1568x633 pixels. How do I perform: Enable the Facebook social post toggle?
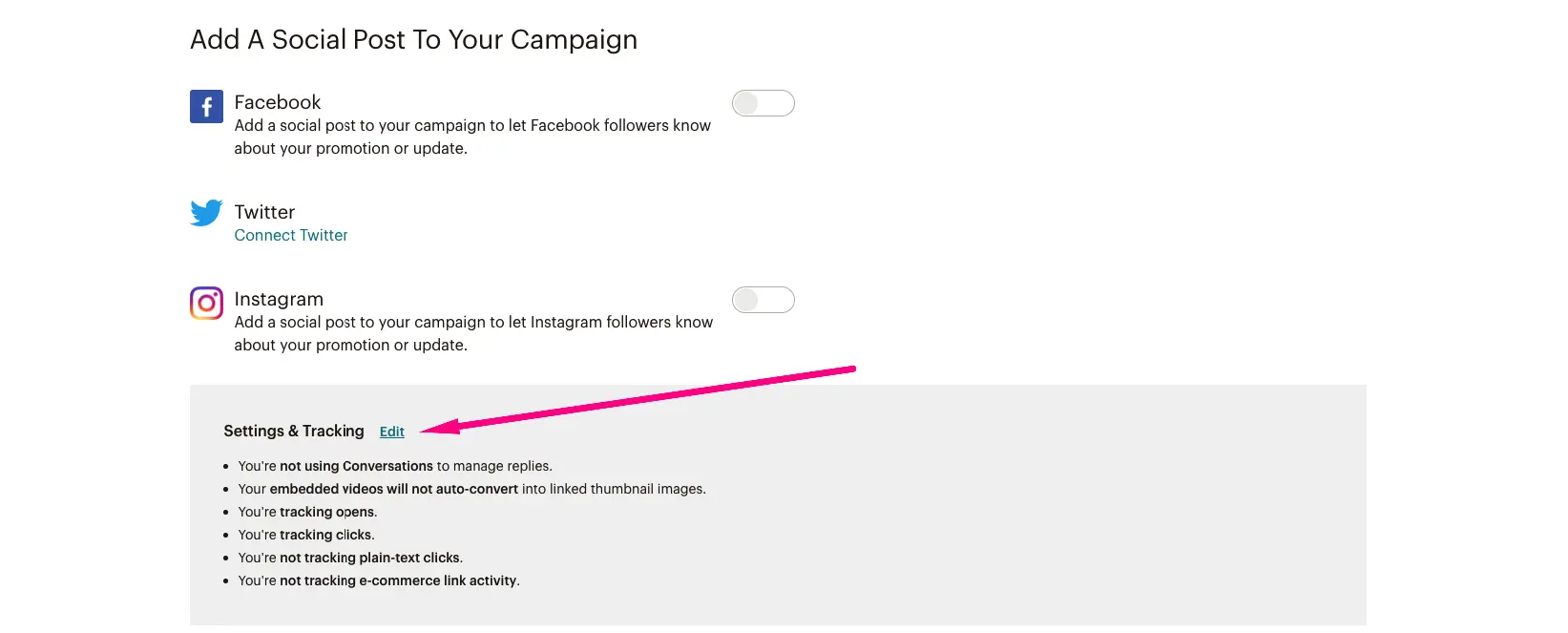click(x=763, y=103)
